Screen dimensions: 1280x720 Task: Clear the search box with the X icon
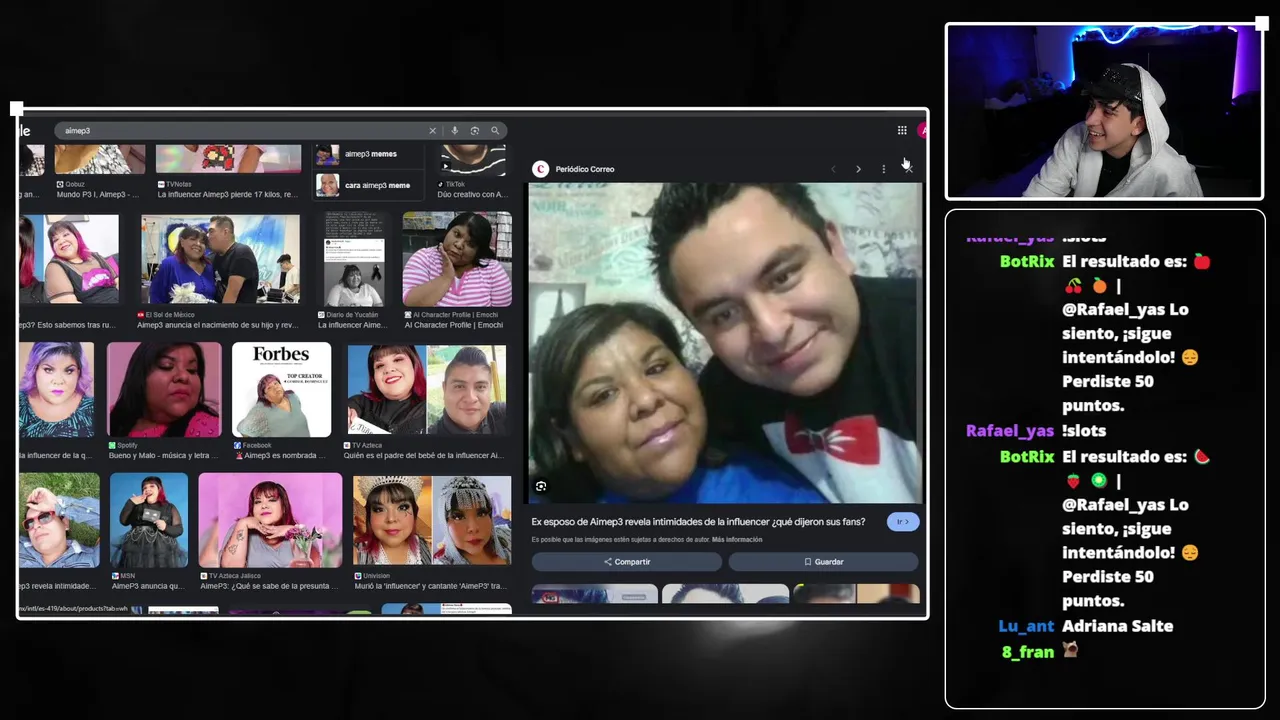click(x=432, y=131)
